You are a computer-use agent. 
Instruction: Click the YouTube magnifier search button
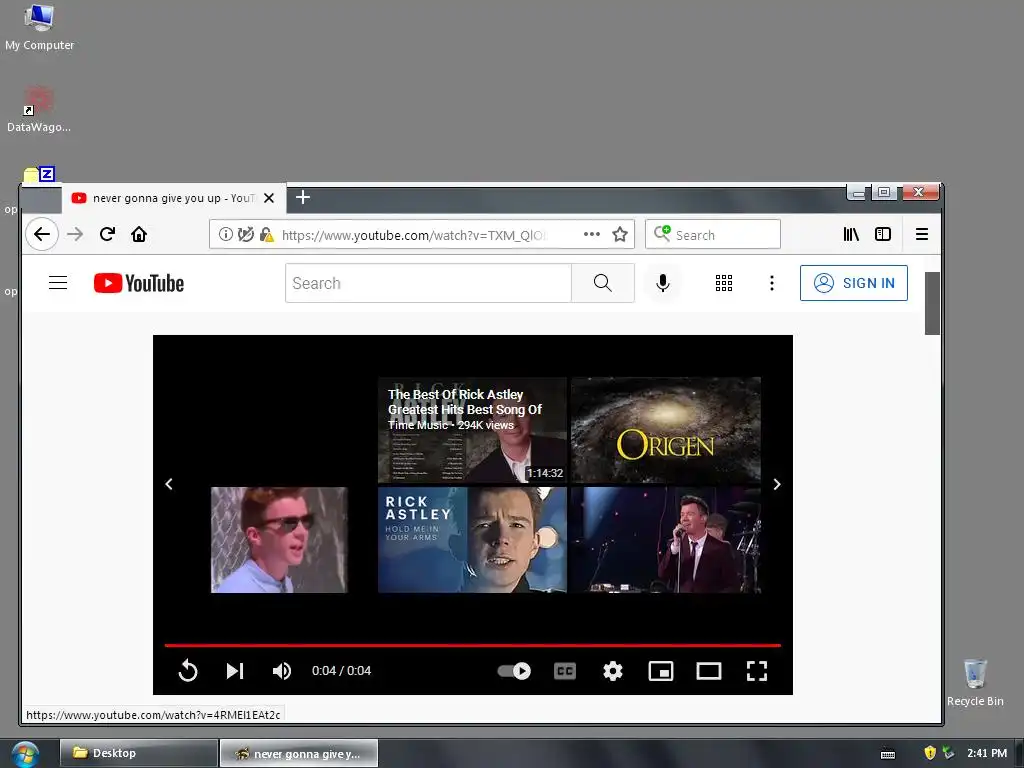(x=603, y=283)
